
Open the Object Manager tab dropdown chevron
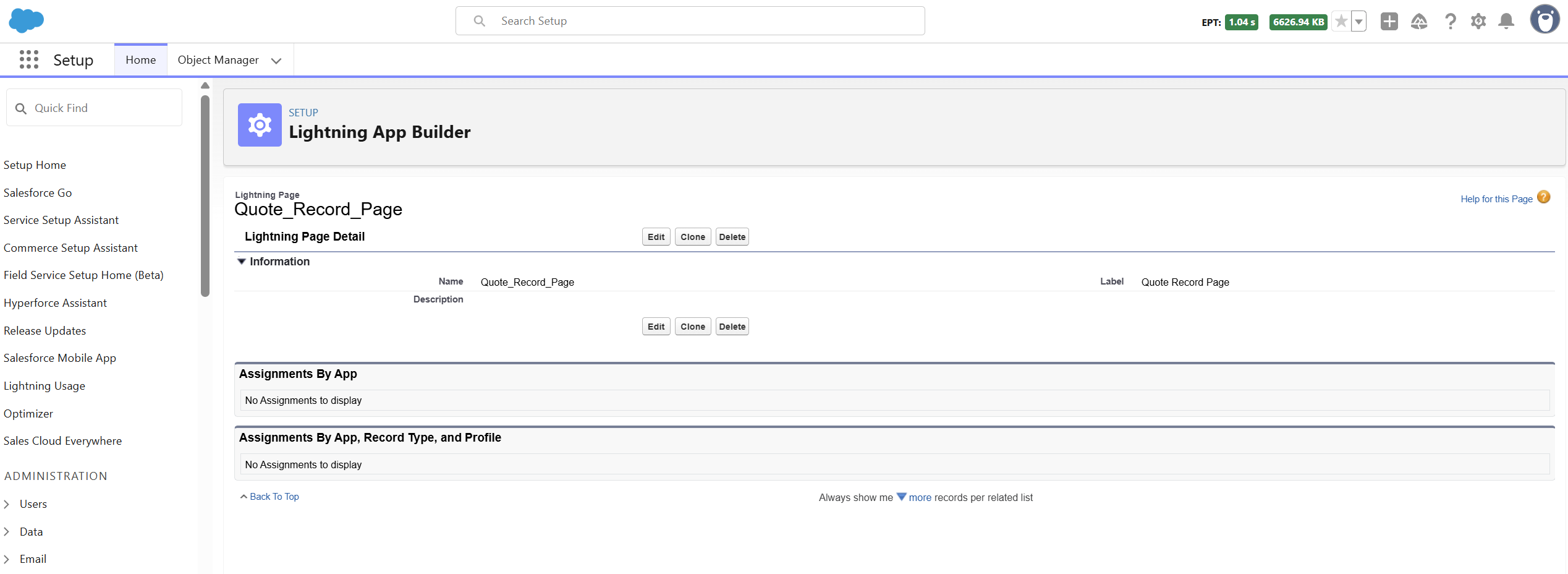coord(276,61)
